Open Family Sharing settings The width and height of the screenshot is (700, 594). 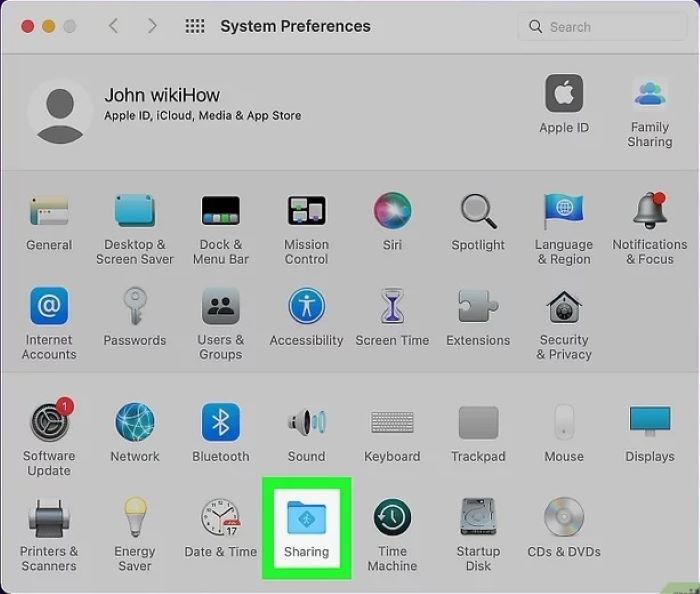tap(649, 95)
